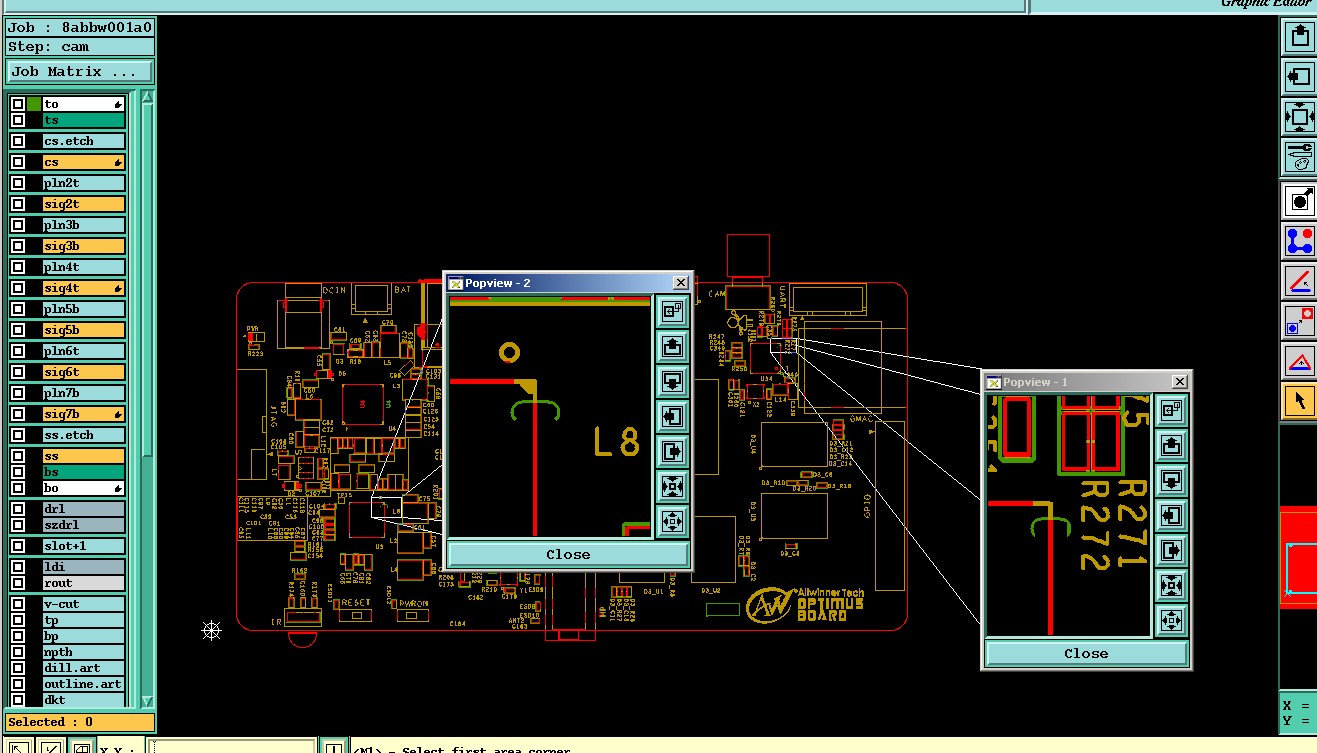Select the red-blue square dots icon
Viewport: 1317px width, 753px height.
[x=1299, y=321]
